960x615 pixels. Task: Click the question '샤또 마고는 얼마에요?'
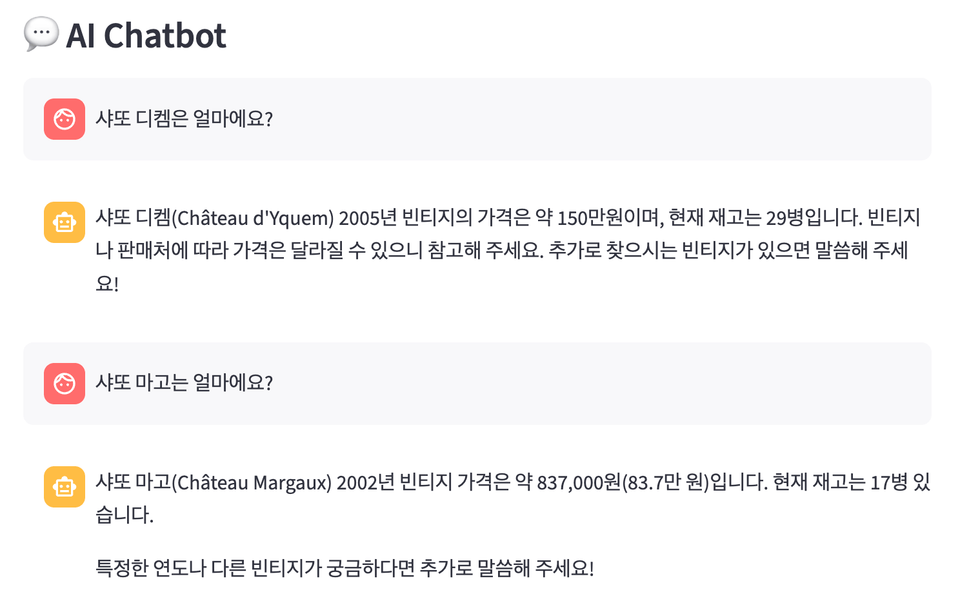pyautogui.click(x=184, y=383)
